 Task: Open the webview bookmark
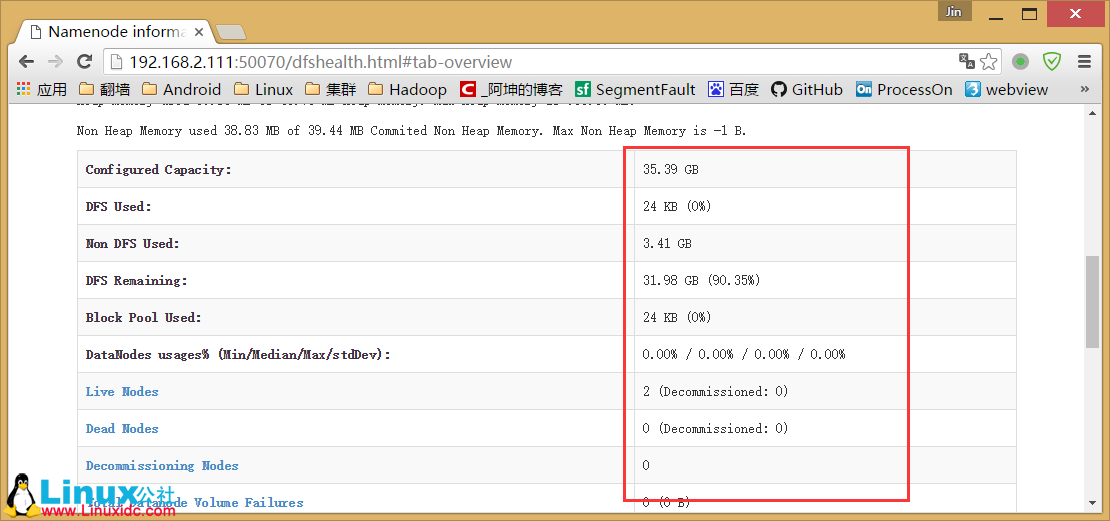1007,89
